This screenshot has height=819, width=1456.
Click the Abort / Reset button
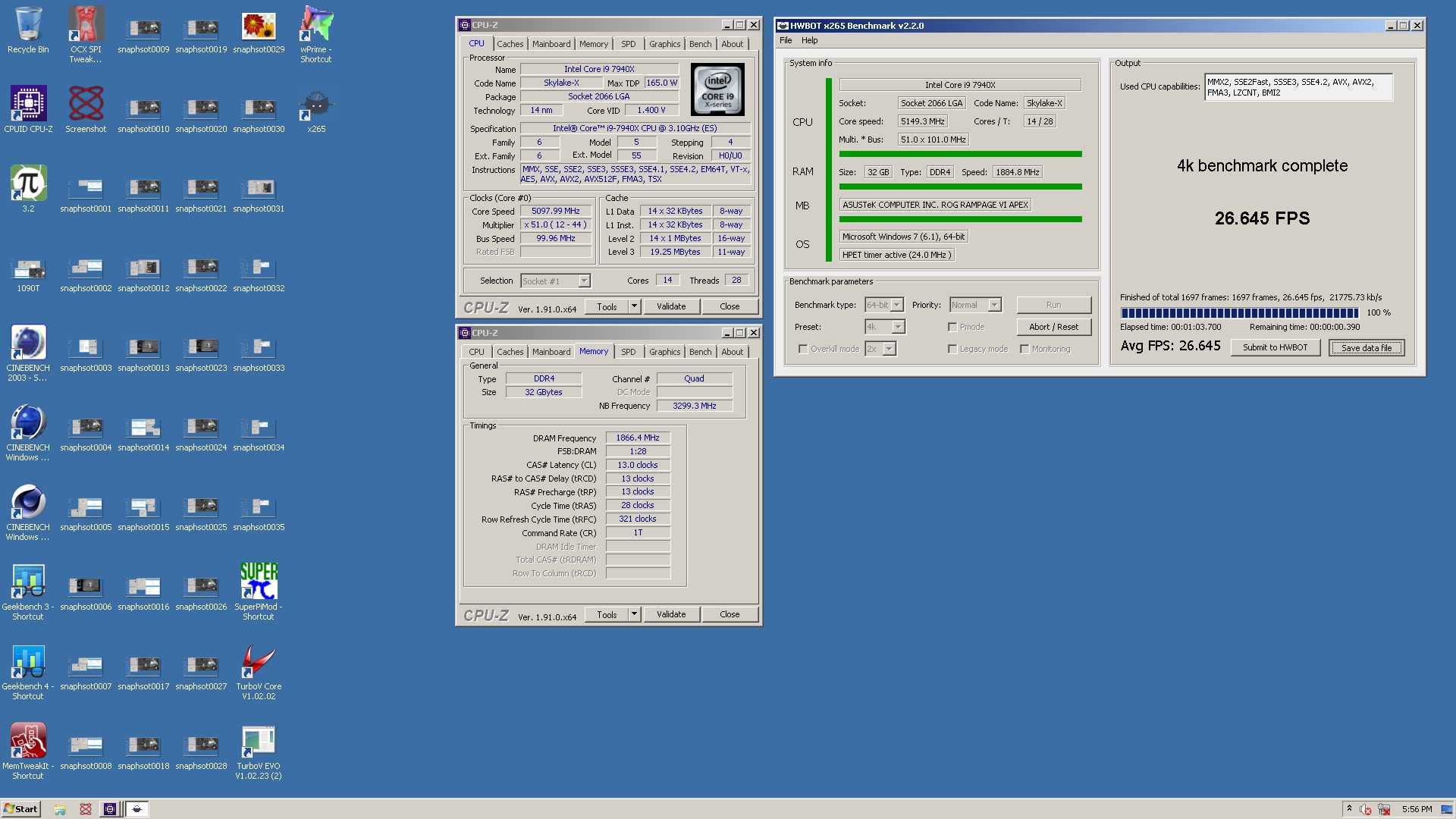(x=1053, y=327)
